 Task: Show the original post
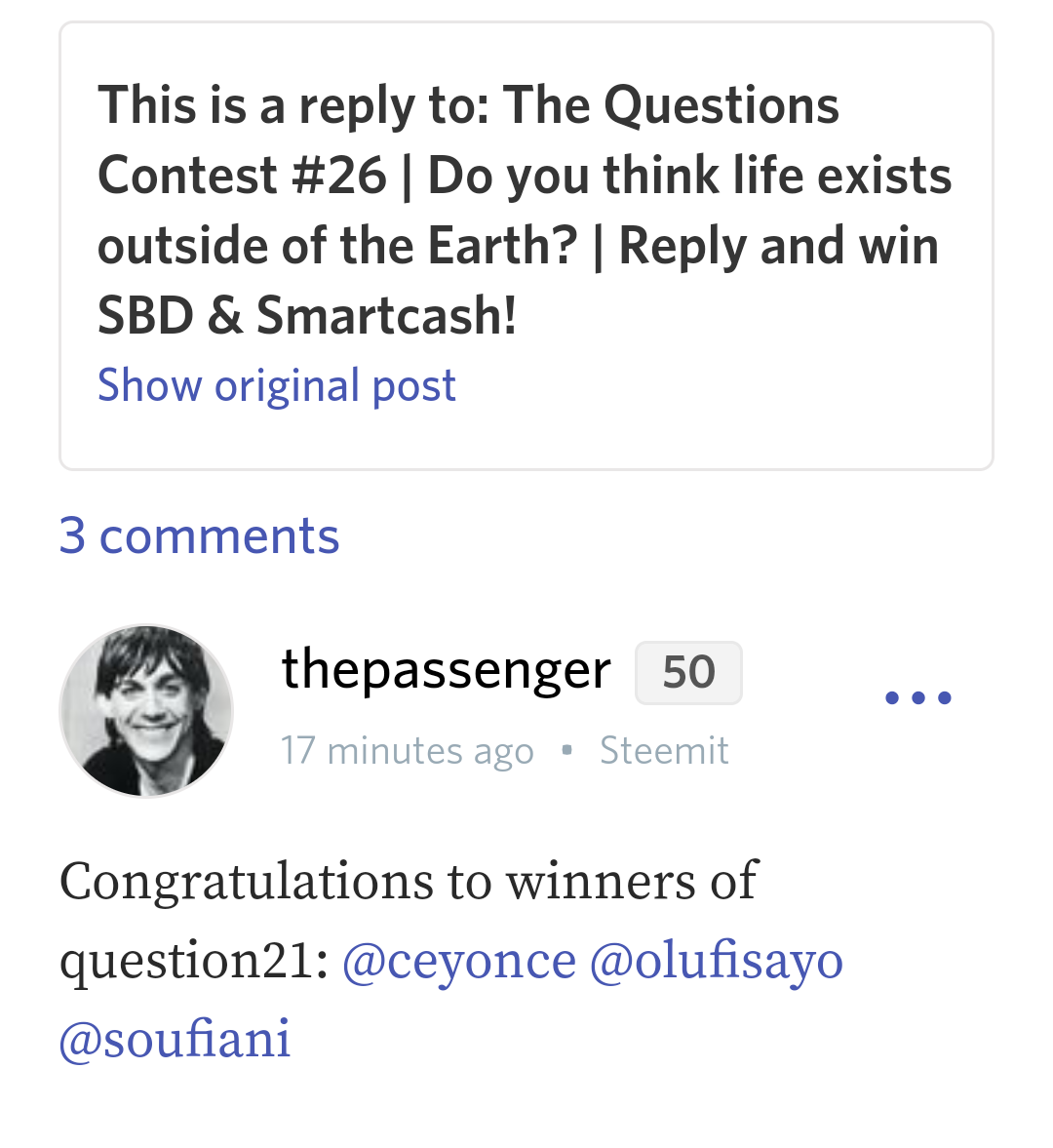click(277, 385)
